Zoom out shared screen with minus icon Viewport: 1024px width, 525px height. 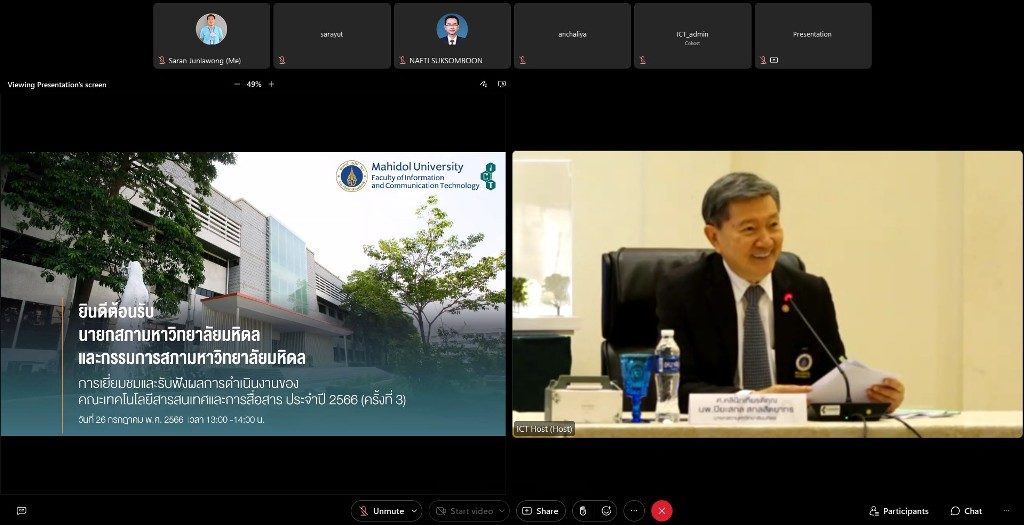click(237, 84)
